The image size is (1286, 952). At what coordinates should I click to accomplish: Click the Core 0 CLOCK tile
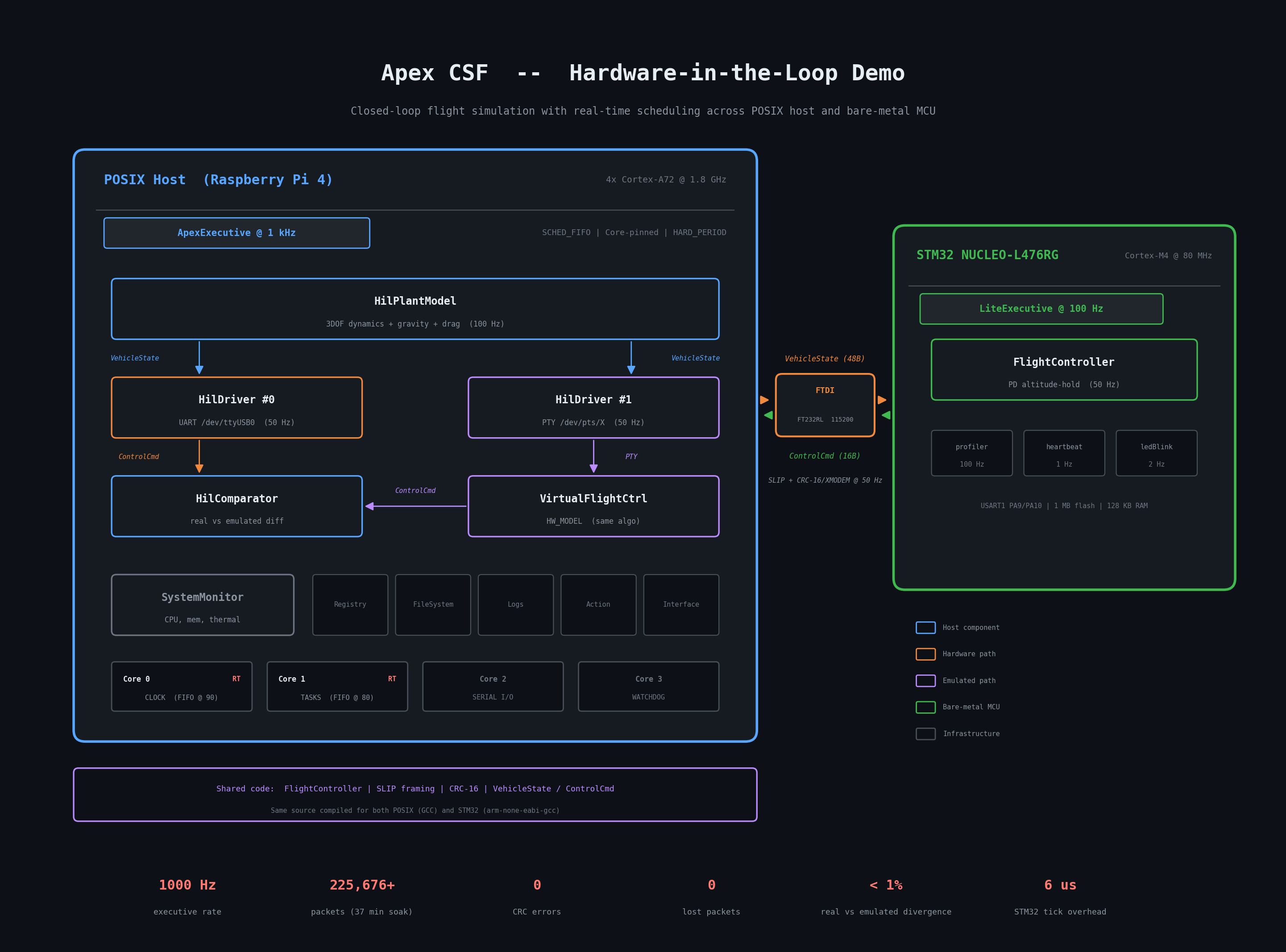pyautogui.click(x=182, y=686)
